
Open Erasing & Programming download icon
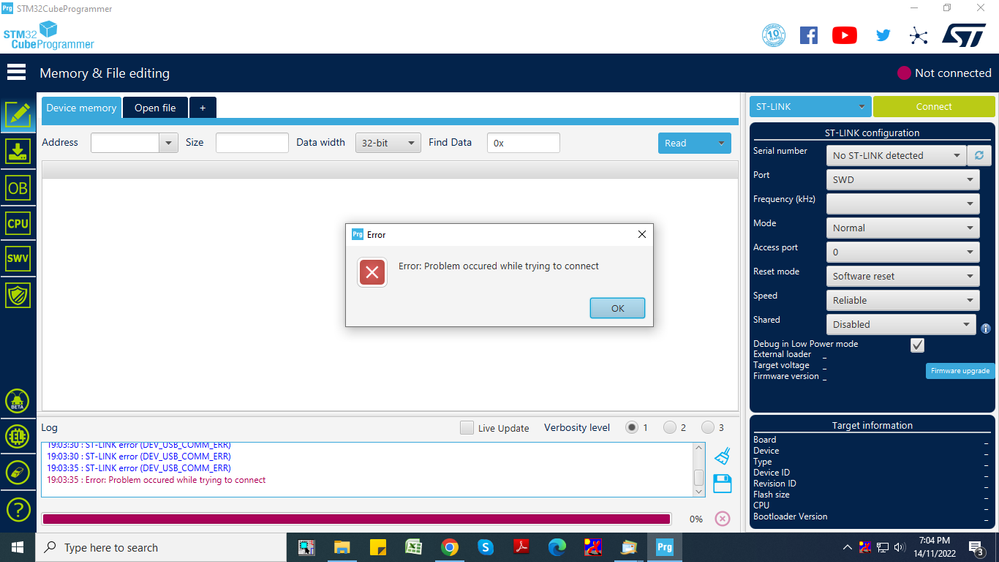(17, 152)
